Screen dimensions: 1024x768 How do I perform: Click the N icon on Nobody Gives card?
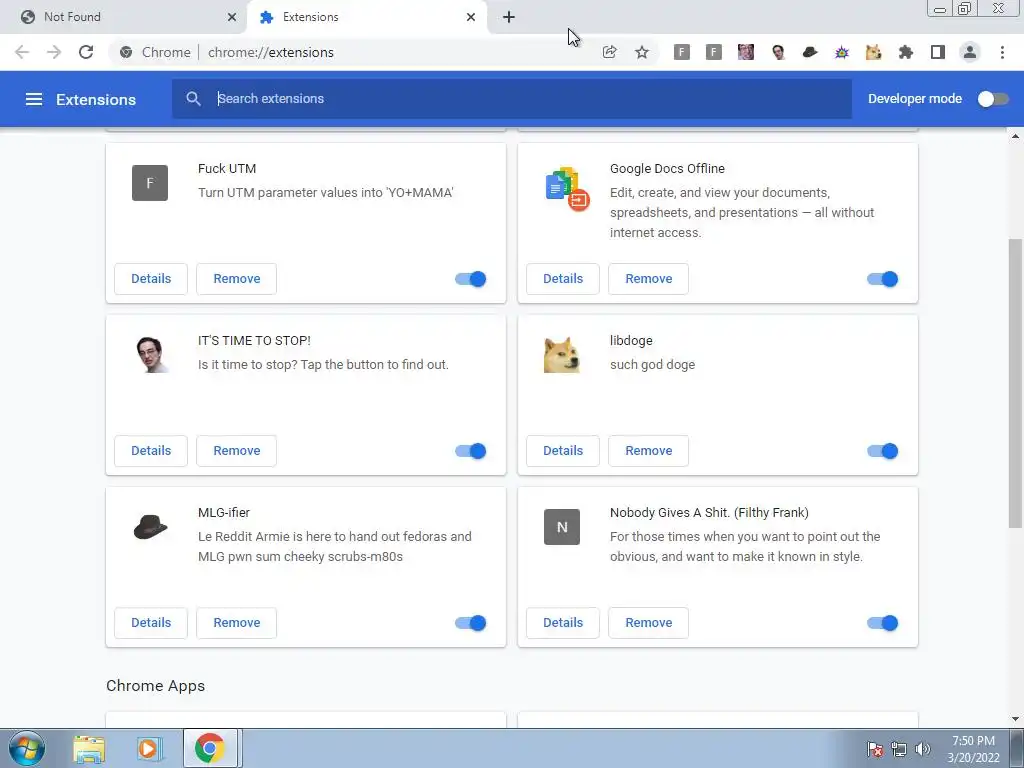click(x=562, y=527)
